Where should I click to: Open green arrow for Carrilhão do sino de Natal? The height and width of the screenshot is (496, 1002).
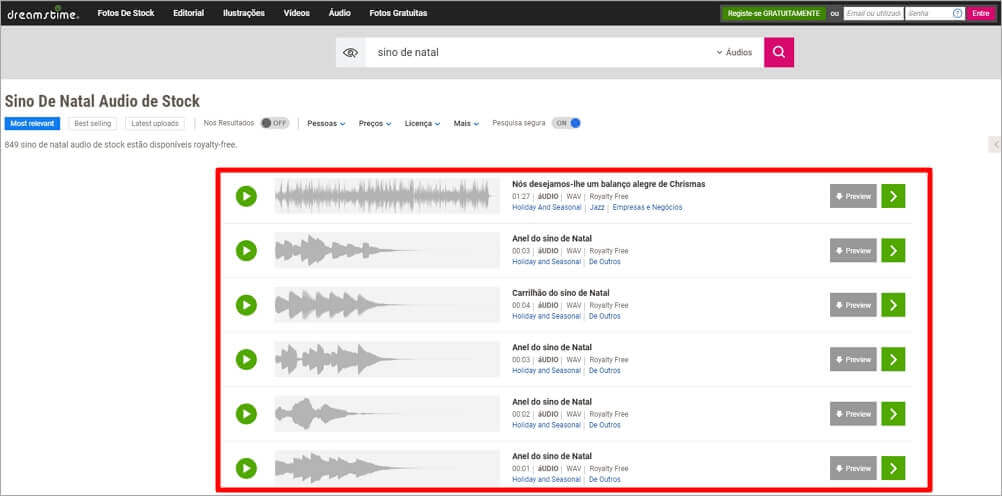click(893, 305)
